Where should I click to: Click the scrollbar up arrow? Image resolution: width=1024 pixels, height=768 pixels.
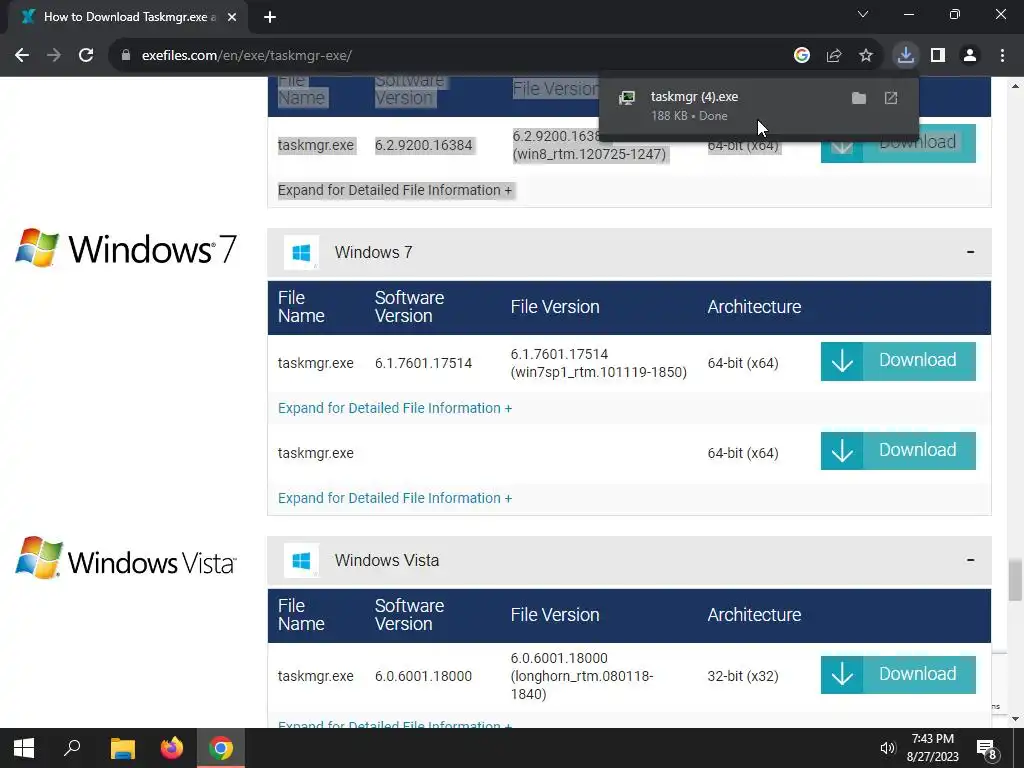tap(1015, 86)
